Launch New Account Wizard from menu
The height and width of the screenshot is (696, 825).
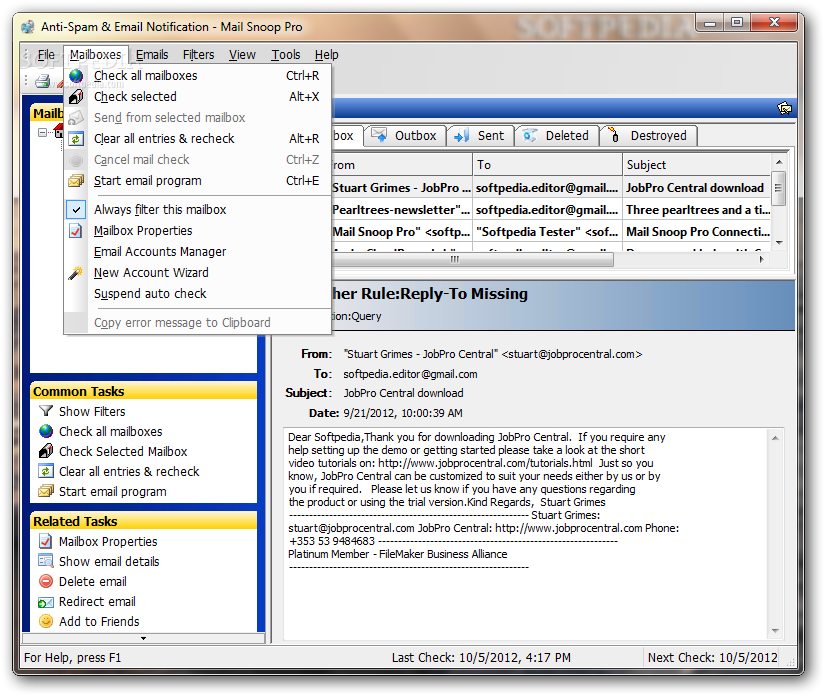198,273
